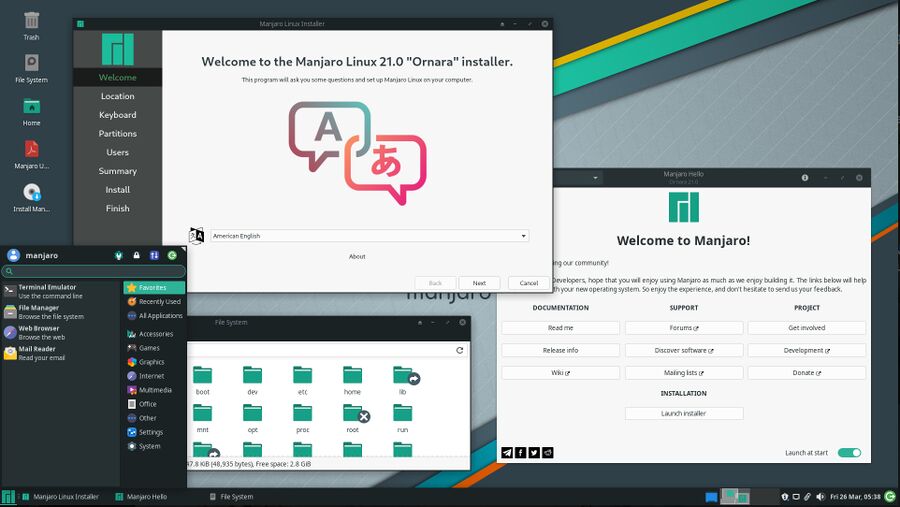This screenshot has width=900, height=507.
Task: Click the log out icon in whisker menu
Action: pyautogui.click(x=172, y=256)
